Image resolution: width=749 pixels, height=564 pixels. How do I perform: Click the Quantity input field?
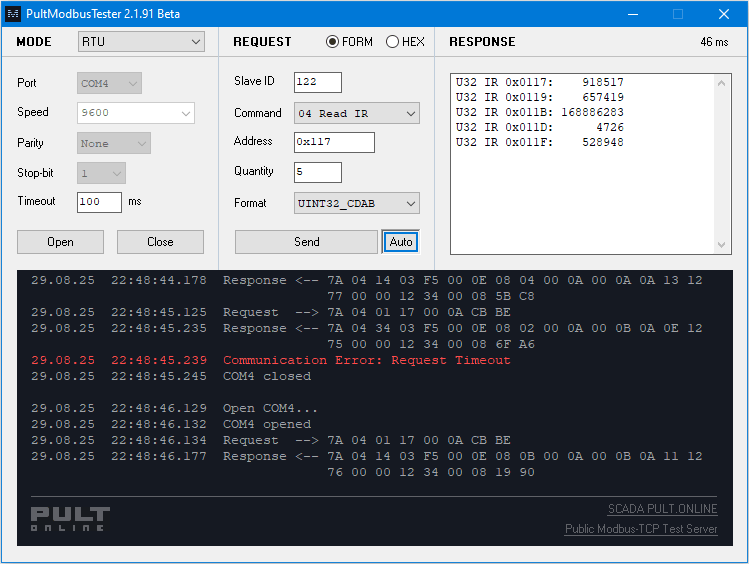click(x=317, y=172)
